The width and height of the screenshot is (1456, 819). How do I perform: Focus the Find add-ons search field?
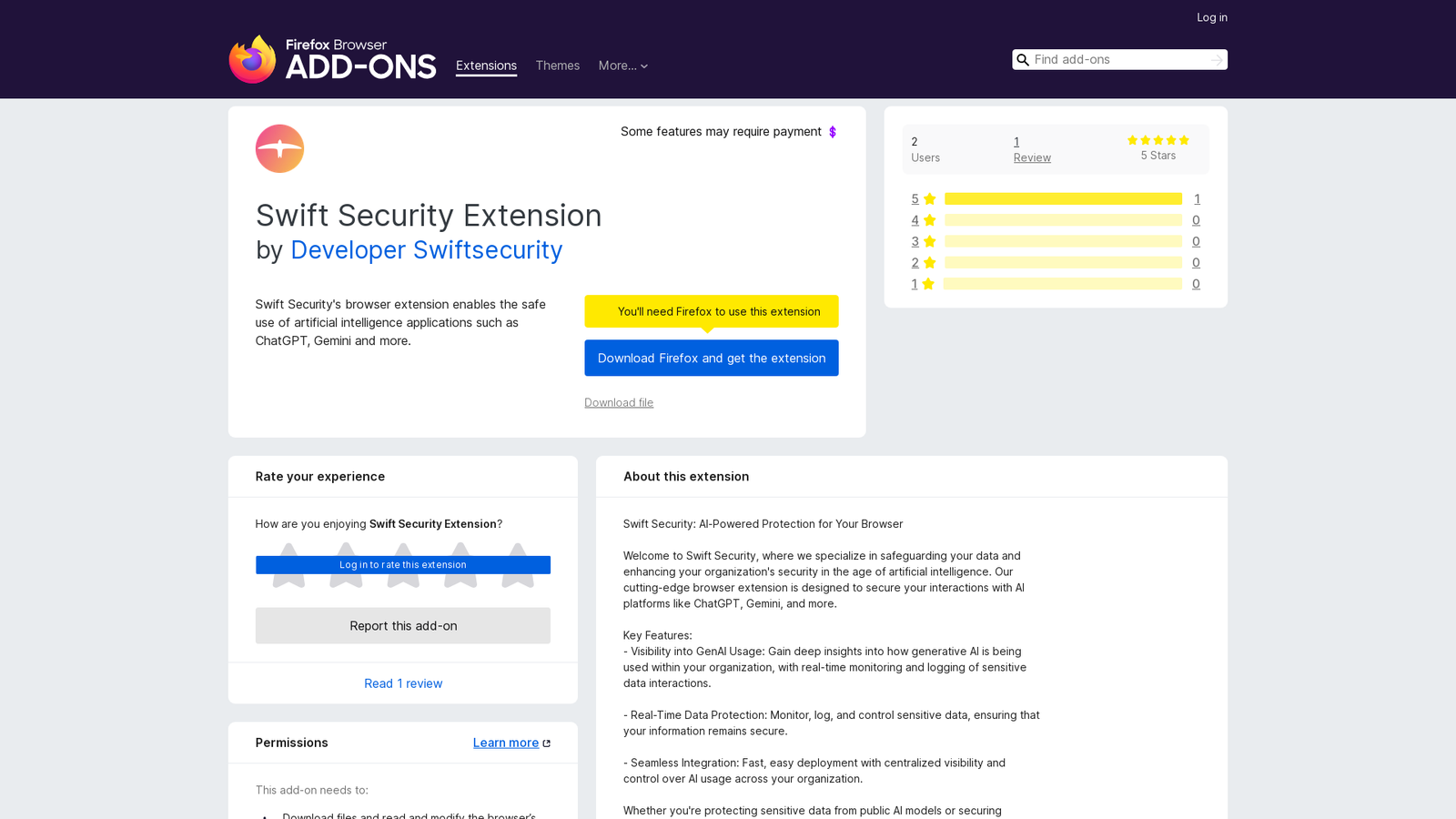click(1119, 59)
